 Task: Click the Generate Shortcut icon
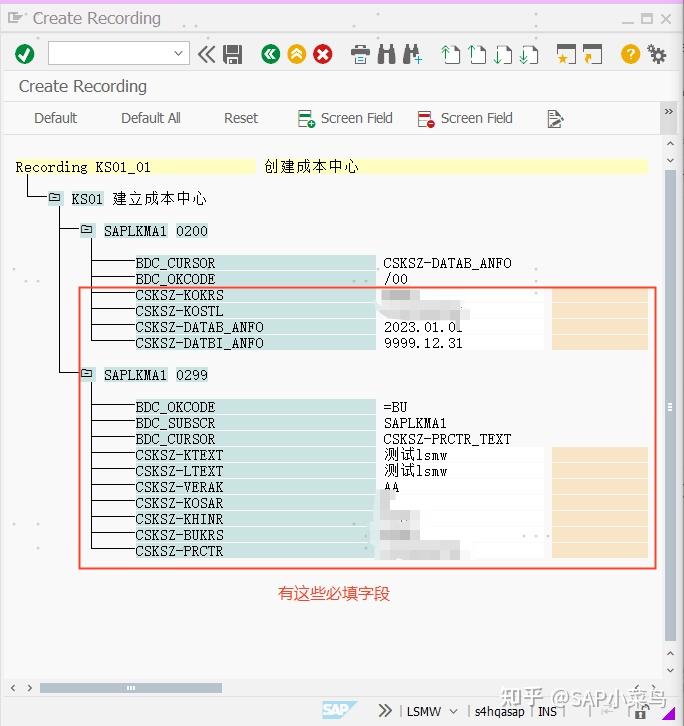coord(592,54)
